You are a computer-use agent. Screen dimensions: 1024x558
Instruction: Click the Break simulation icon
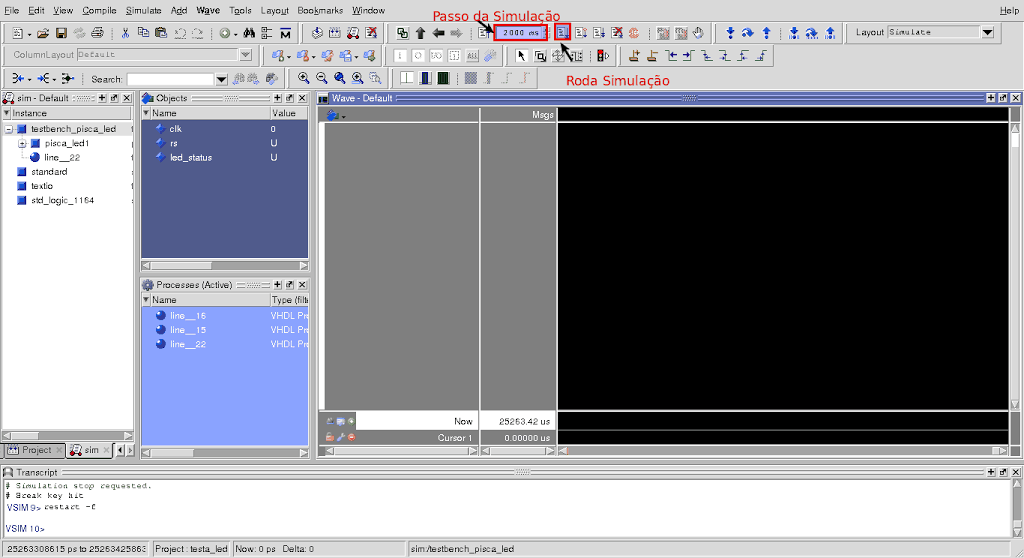click(617, 33)
